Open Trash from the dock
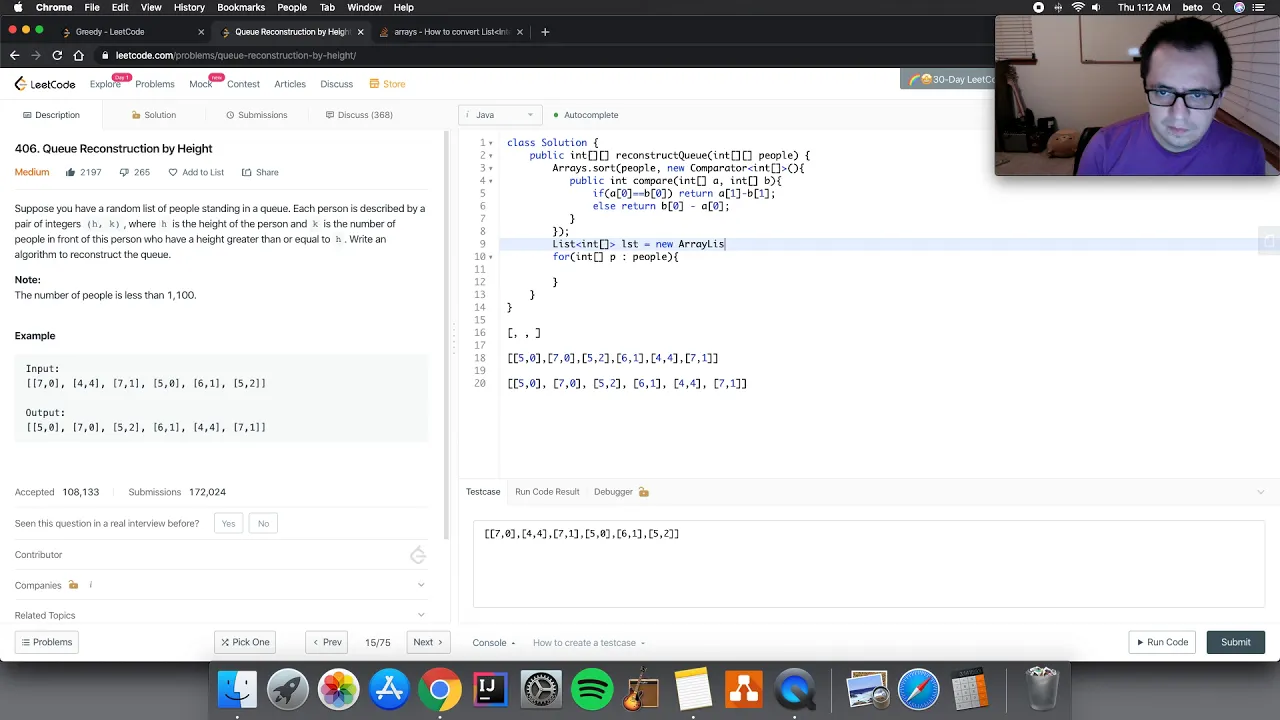The width and height of the screenshot is (1280, 720). (x=1041, y=689)
